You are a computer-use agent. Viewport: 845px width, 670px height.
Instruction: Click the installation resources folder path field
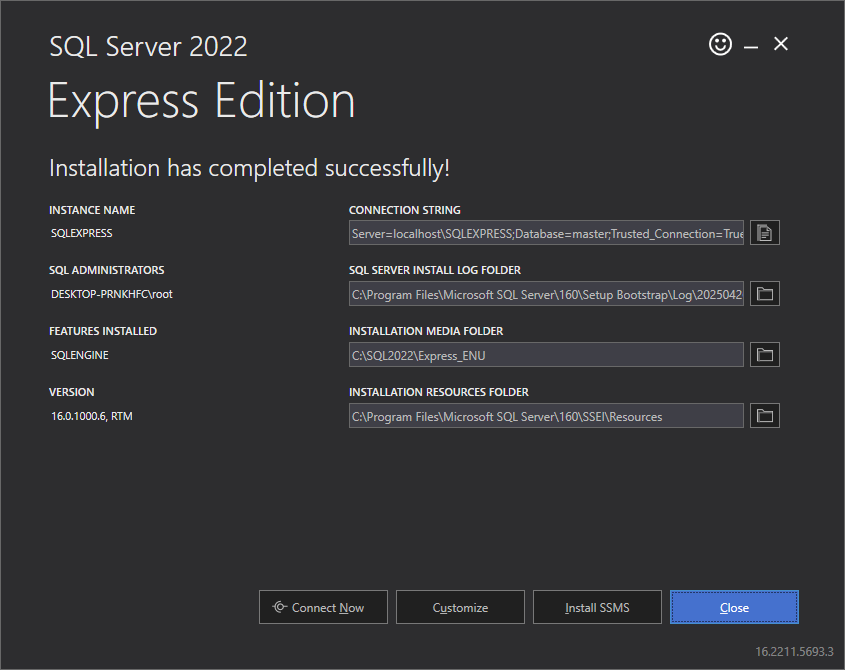coord(545,415)
